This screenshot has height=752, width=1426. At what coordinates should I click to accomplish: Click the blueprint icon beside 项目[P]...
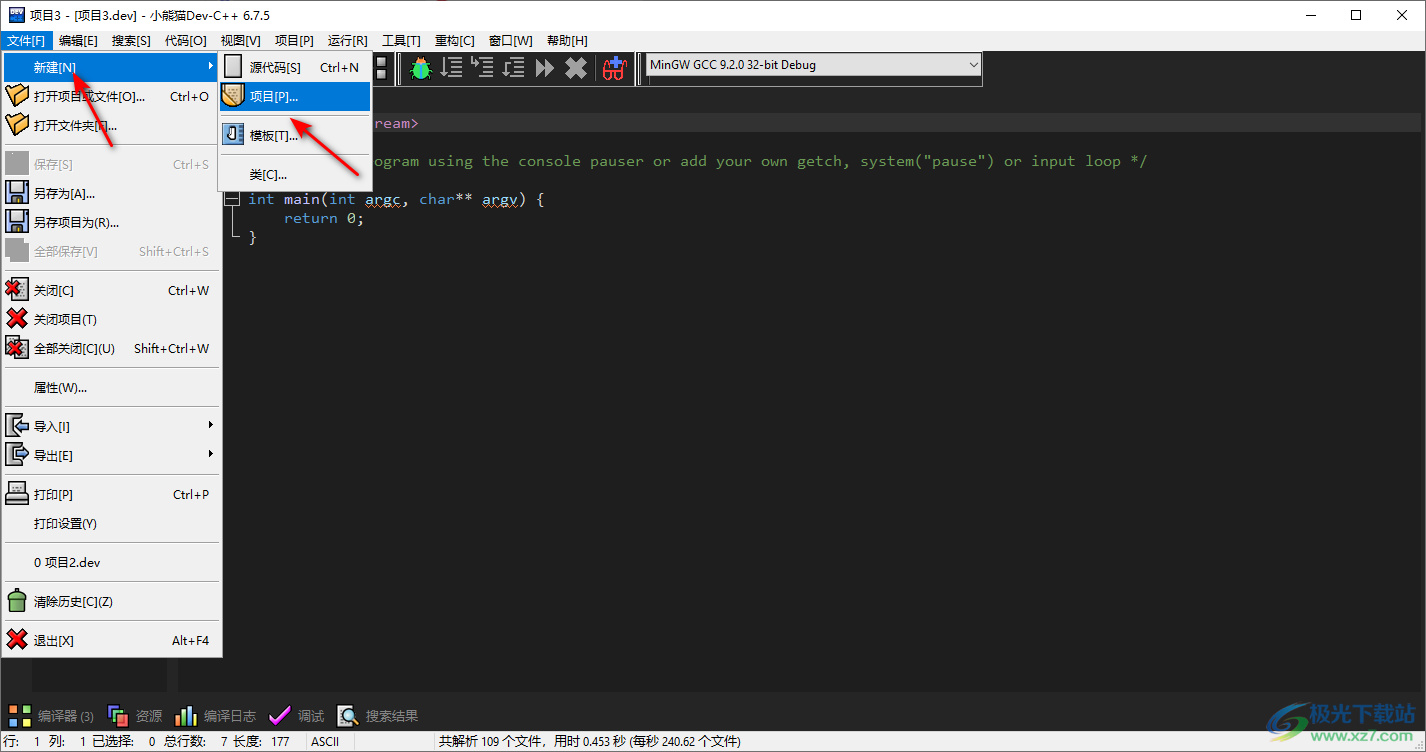[x=233, y=96]
